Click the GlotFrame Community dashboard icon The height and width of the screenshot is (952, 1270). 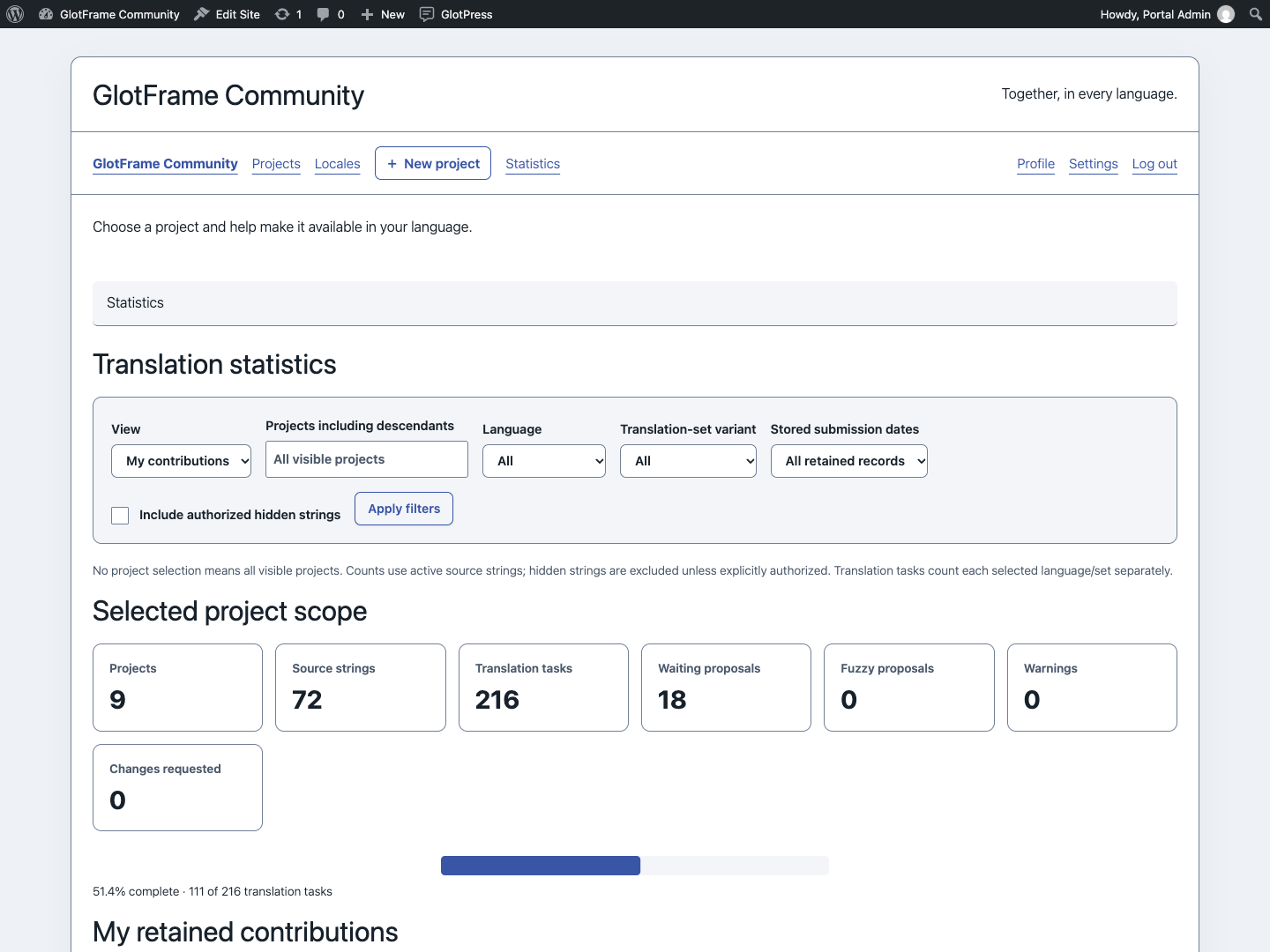(46, 14)
